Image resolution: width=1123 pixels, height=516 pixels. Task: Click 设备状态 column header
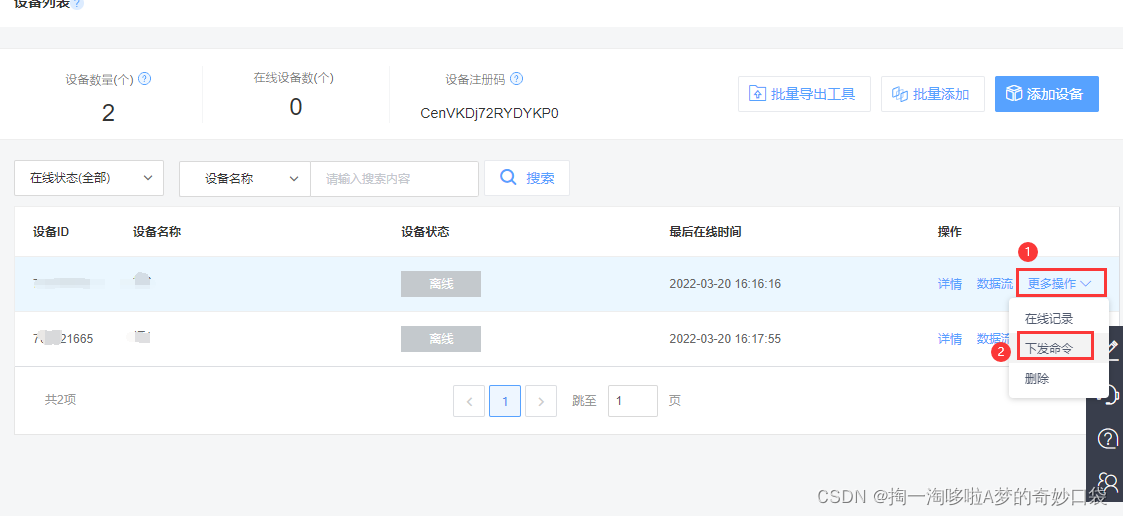point(425,232)
